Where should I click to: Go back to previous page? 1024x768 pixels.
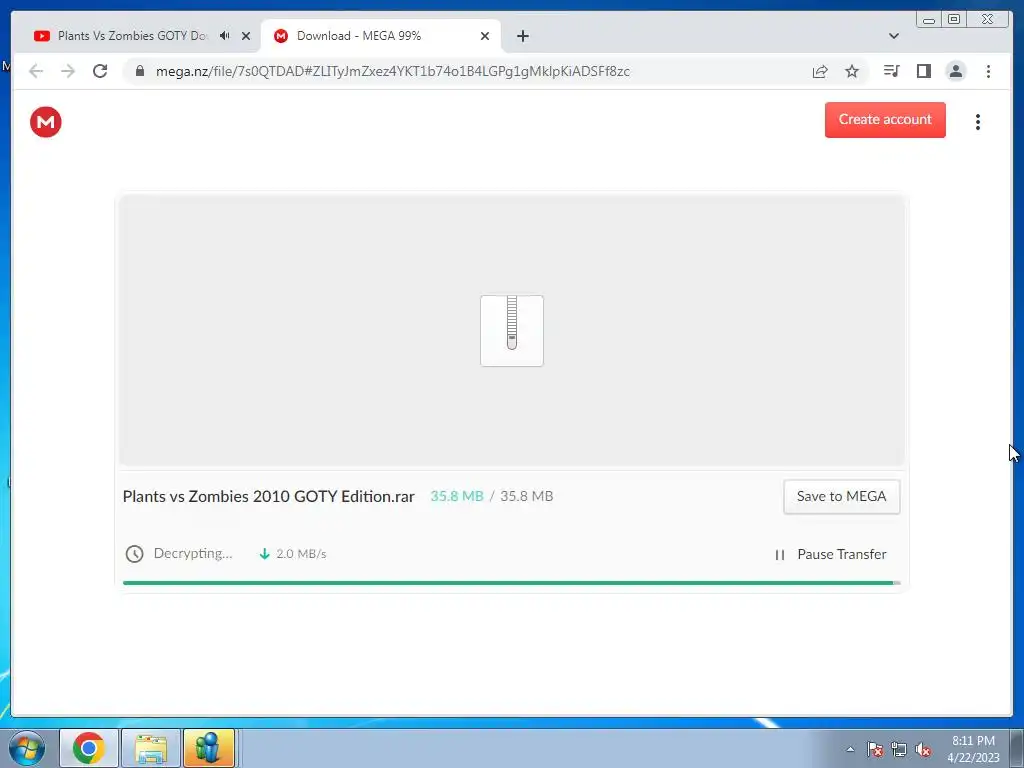click(36, 71)
